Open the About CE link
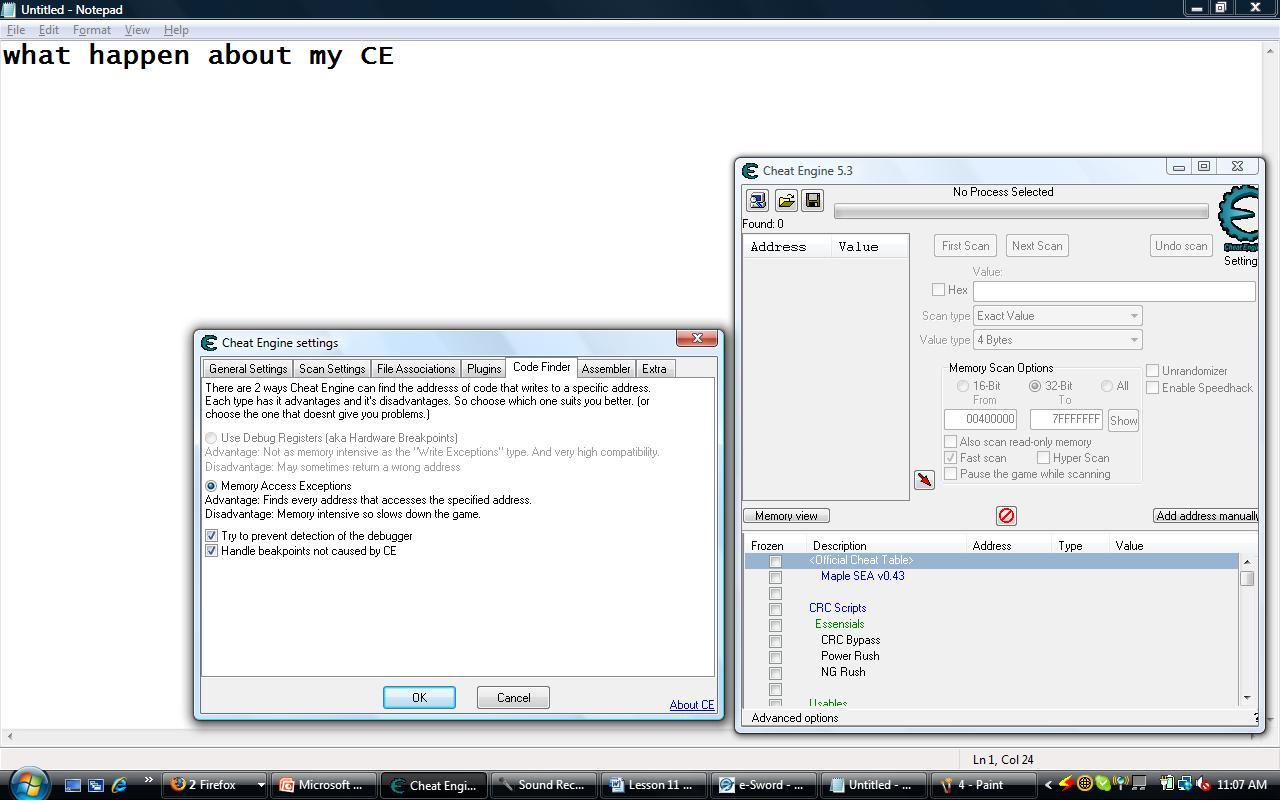The width and height of the screenshot is (1280, 801). click(692, 705)
